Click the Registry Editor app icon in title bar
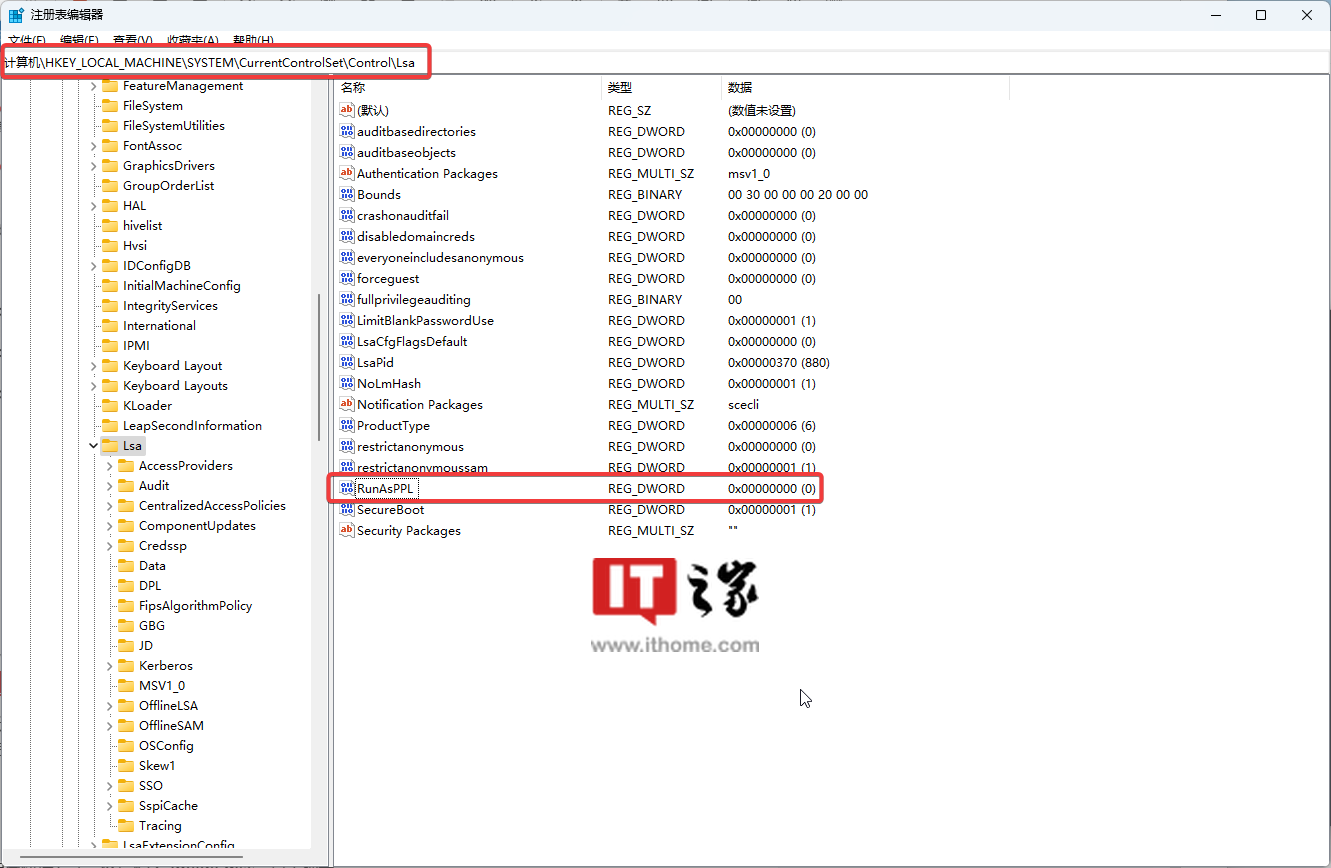The image size is (1331, 868). click(16, 16)
